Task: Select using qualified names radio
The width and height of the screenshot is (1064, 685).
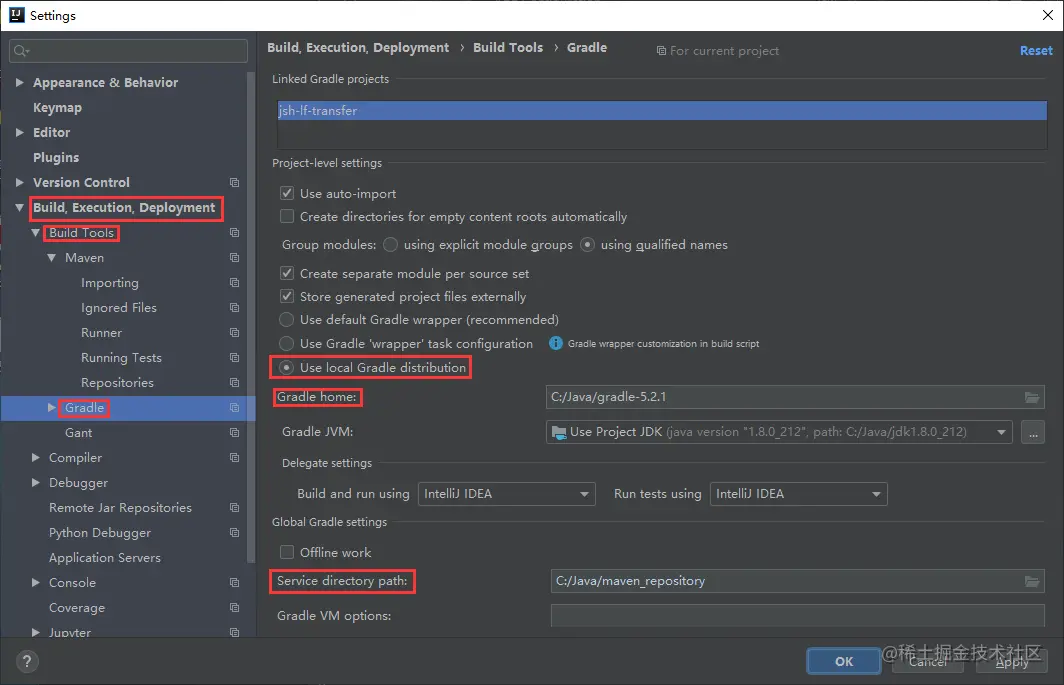Action: click(x=588, y=244)
